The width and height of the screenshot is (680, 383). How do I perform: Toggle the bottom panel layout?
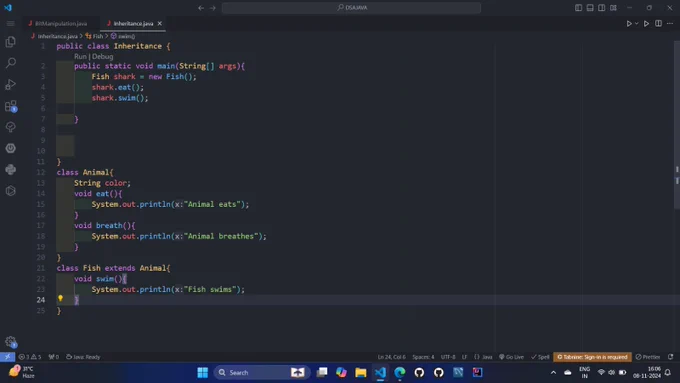[x=590, y=8]
